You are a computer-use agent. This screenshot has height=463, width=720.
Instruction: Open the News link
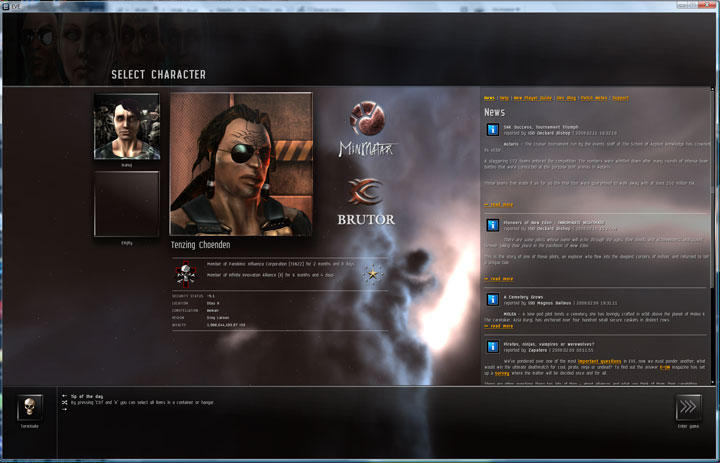[489, 98]
